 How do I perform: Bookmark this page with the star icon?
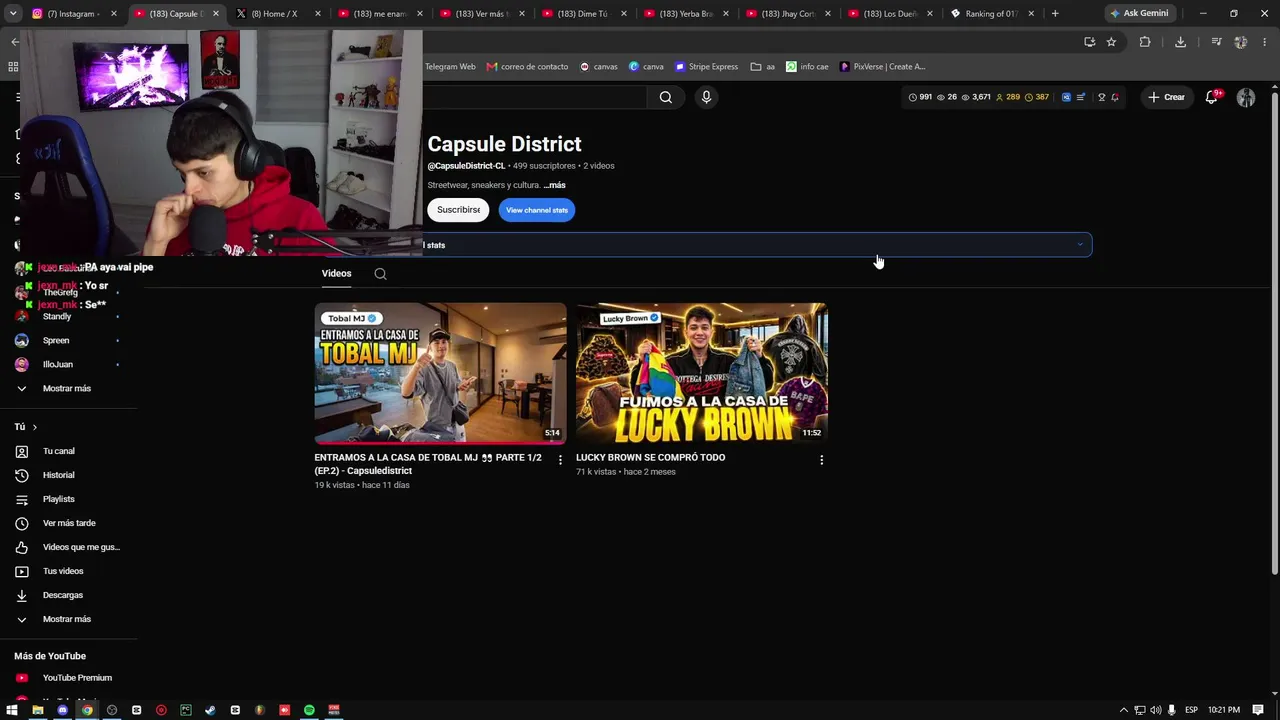click(1111, 42)
